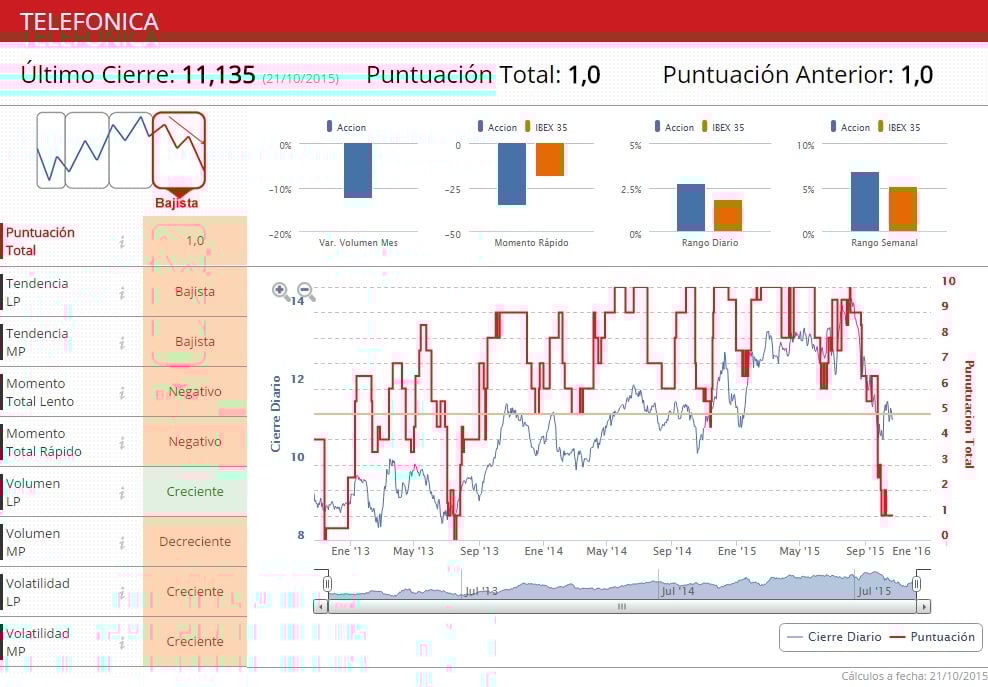Click the Creciente value for Volatilidad MP
This screenshot has height=687, width=988.
tap(195, 641)
